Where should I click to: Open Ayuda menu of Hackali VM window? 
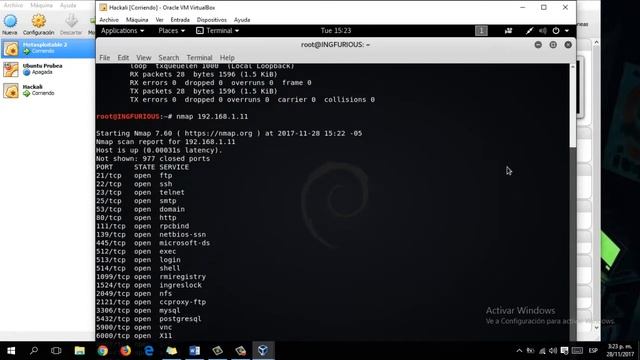pos(242,20)
